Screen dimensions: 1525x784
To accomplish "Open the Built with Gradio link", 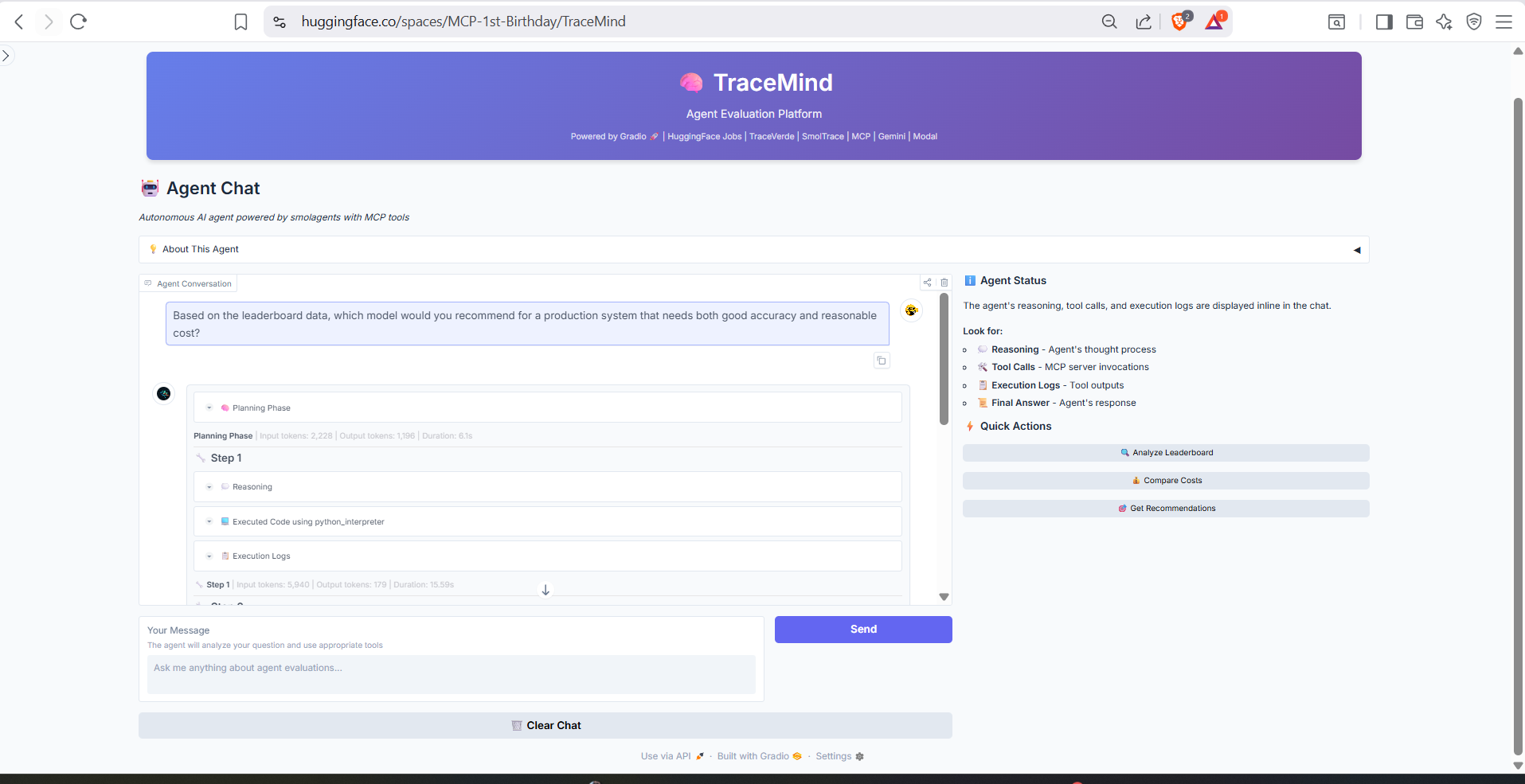I will click(759, 756).
